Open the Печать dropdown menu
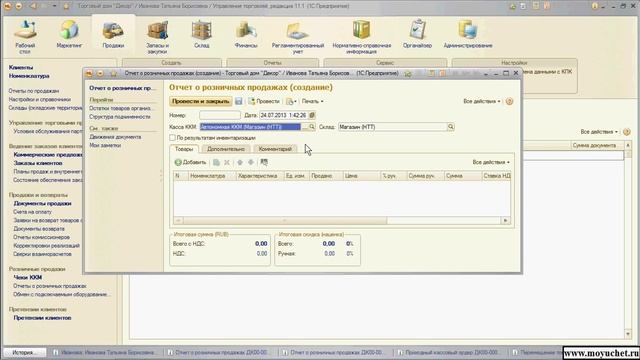 point(312,101)
